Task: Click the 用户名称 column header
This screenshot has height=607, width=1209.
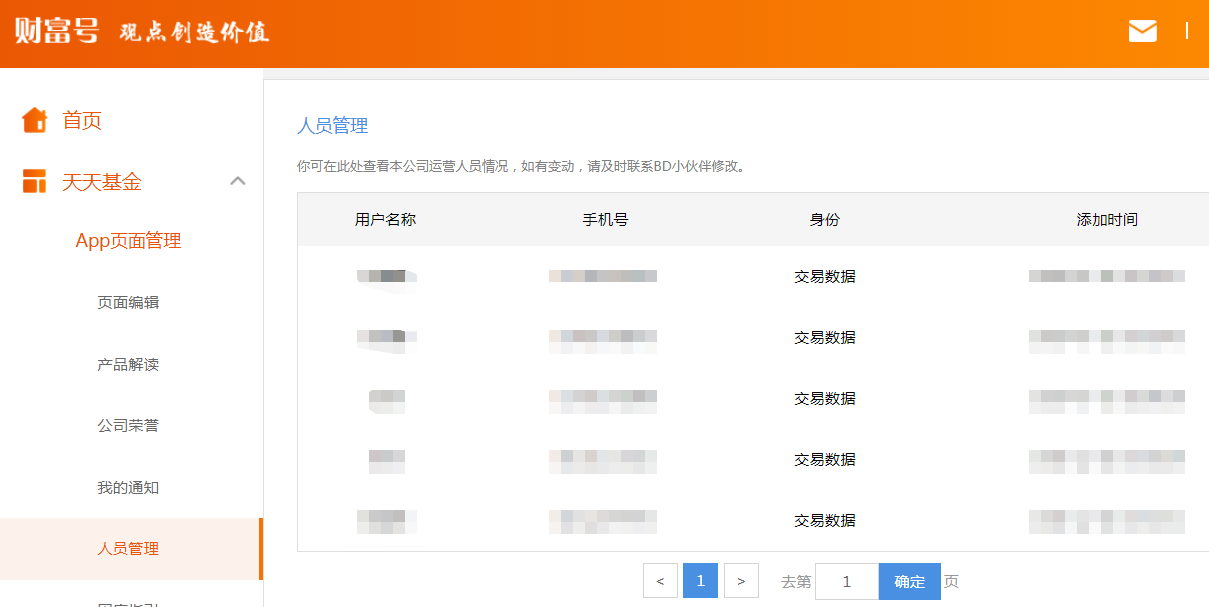Action: click(x=385, y=220)
